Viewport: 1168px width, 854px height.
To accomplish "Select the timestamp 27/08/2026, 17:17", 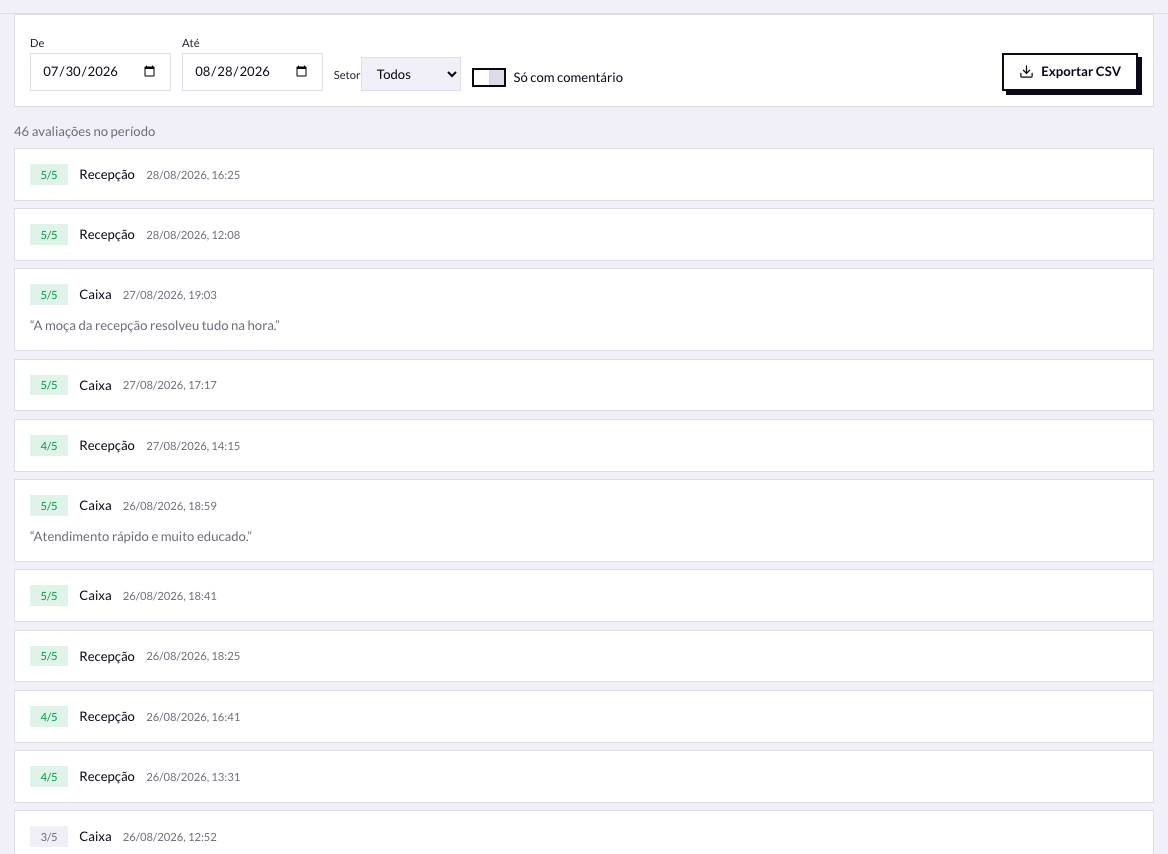I will (170, 385).
